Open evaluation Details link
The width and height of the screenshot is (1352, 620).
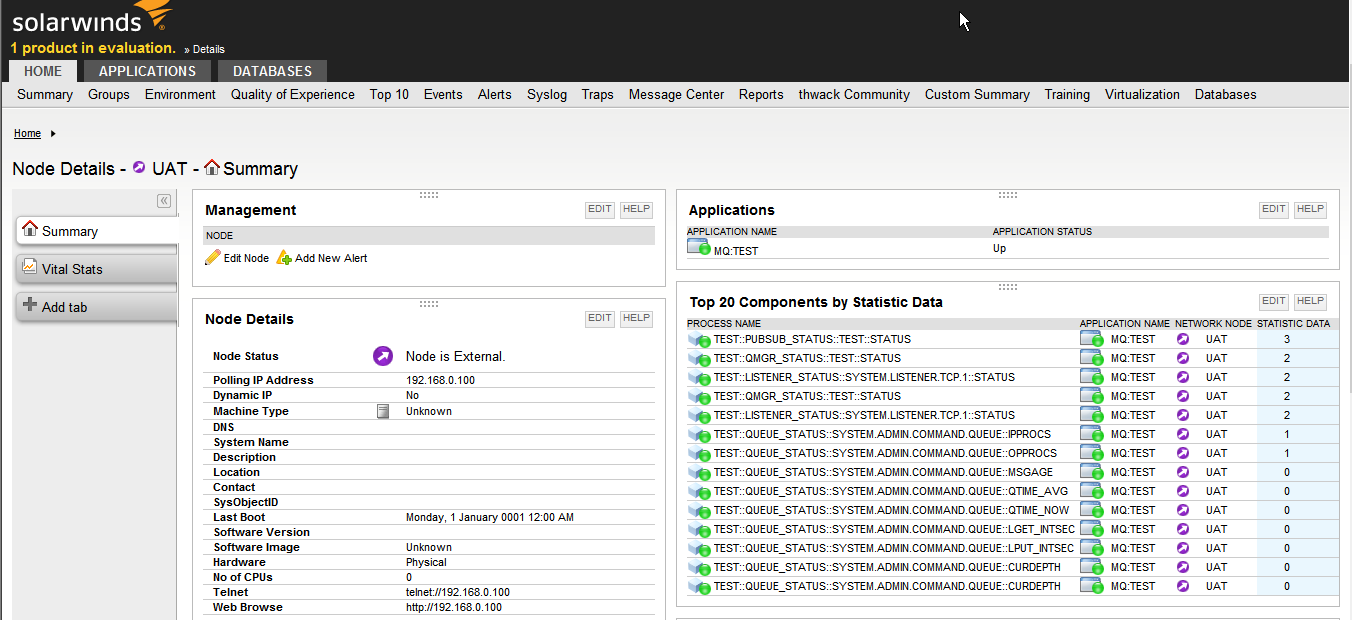[208, 49]
